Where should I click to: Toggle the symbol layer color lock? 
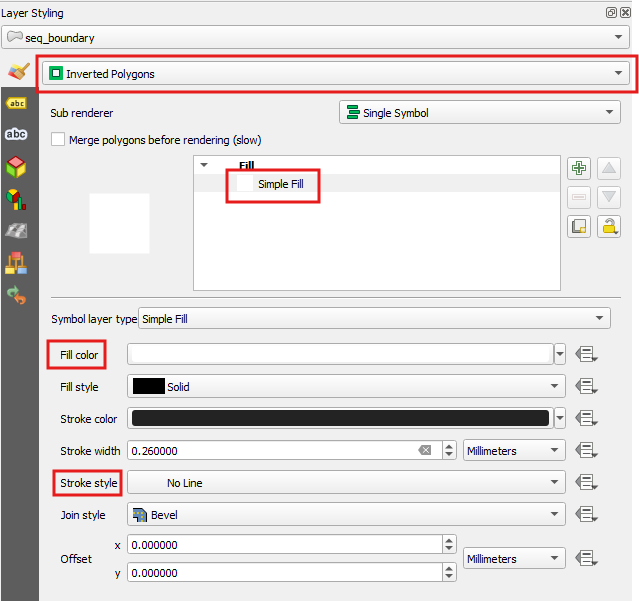[609, 226]
